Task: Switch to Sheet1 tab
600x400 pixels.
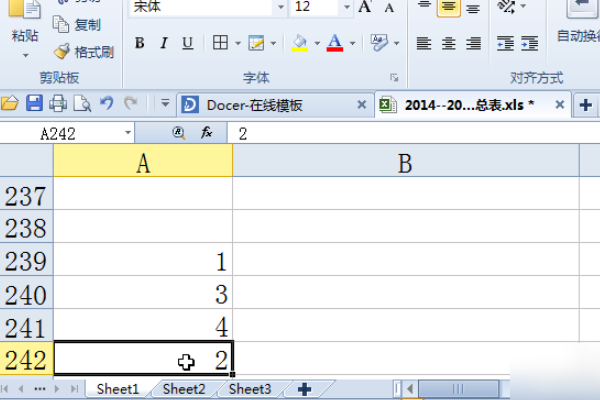Action: click(118, 389)
